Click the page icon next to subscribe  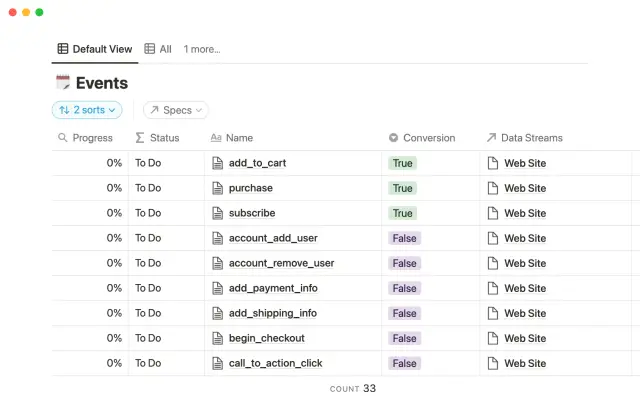pos(218,213)
